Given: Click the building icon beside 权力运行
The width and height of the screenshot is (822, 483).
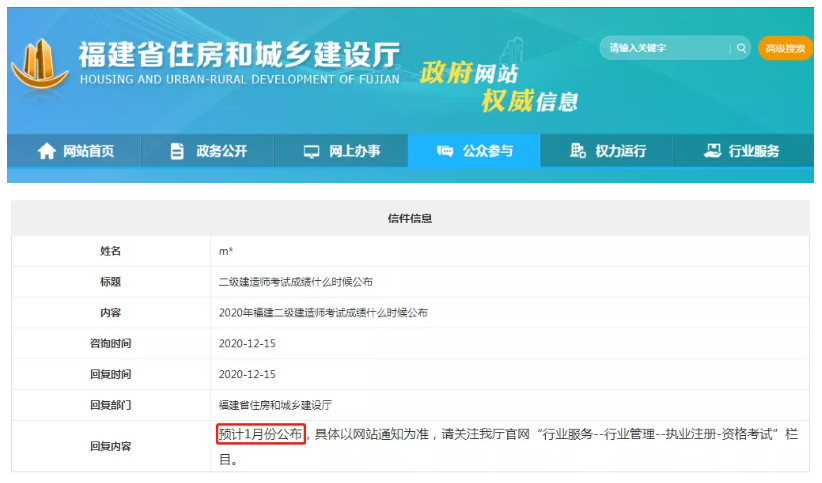Looking at the screenshot, I should pos(577,151).
